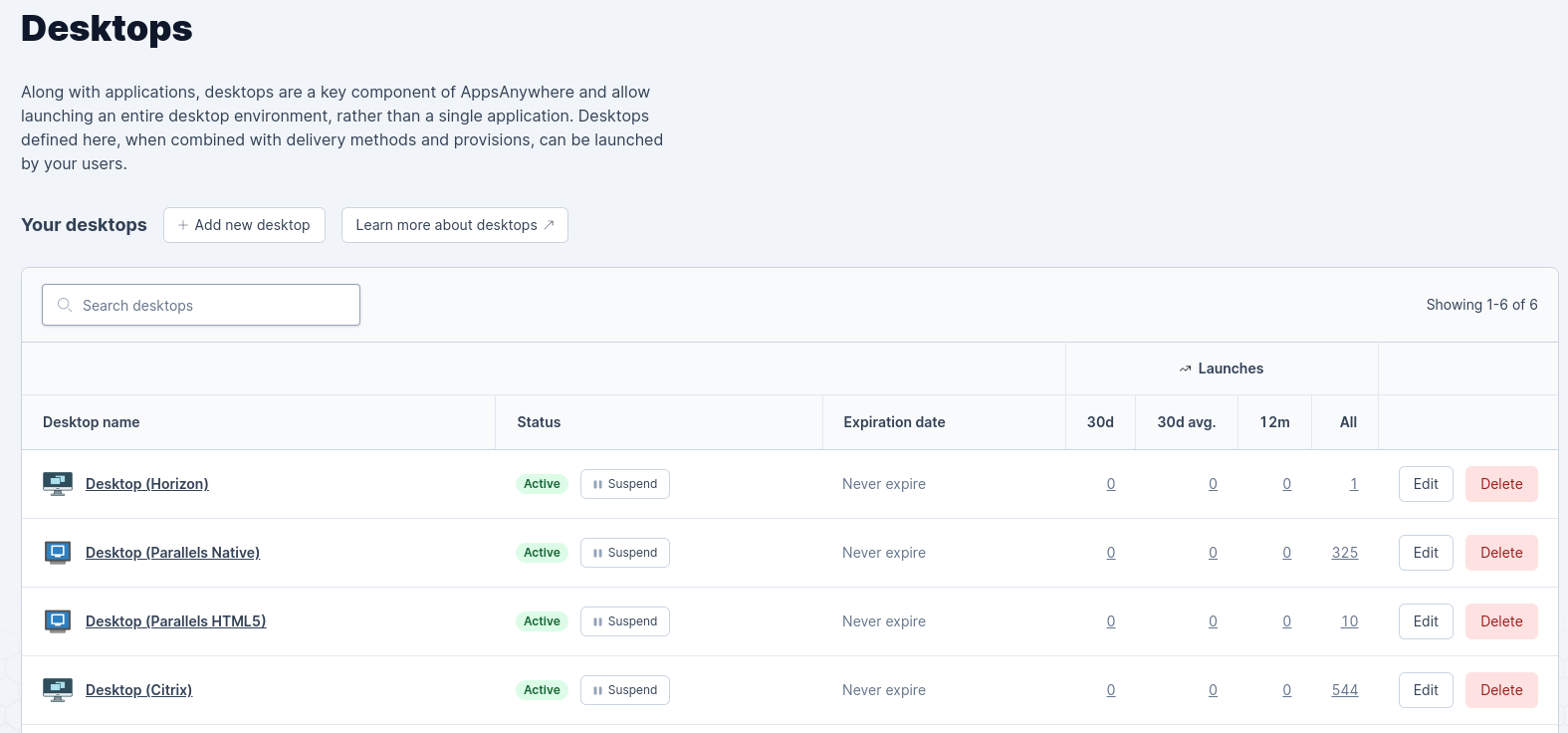Click the Desktop (Parallels HTML5) monitor icon
Viewport: 1568px width, 733px height.
58,621
